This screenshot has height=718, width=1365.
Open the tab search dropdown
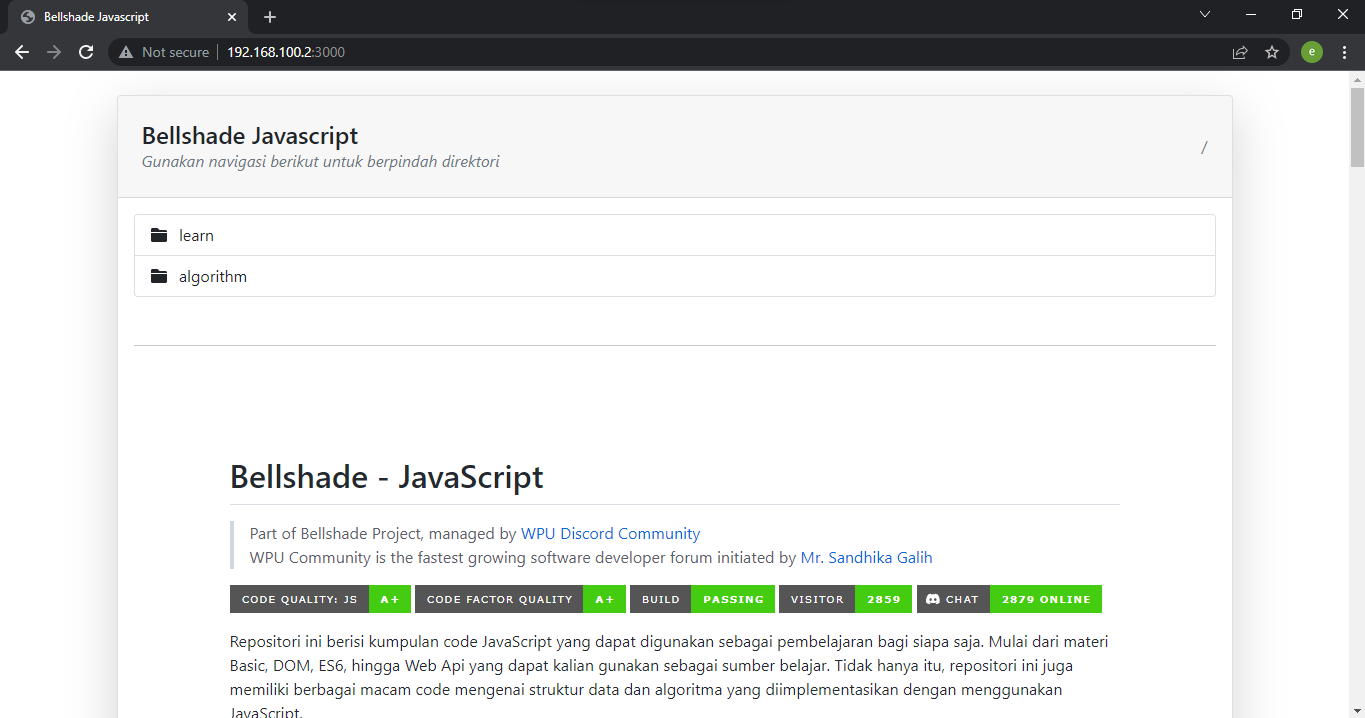1205,14
